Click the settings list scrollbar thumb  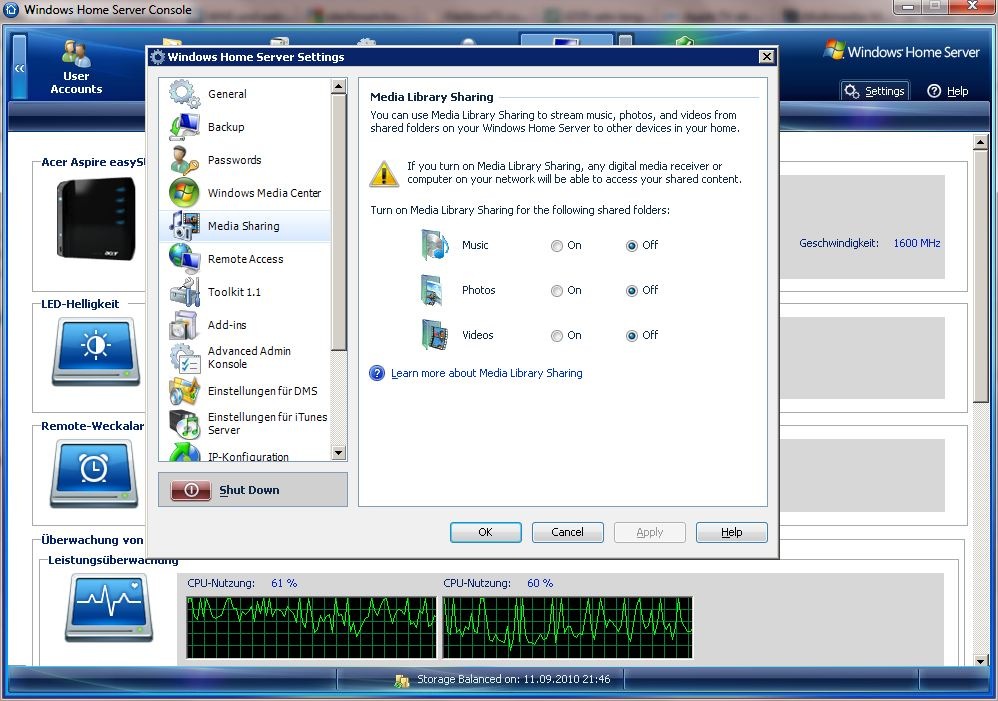(x=339, y=222)
